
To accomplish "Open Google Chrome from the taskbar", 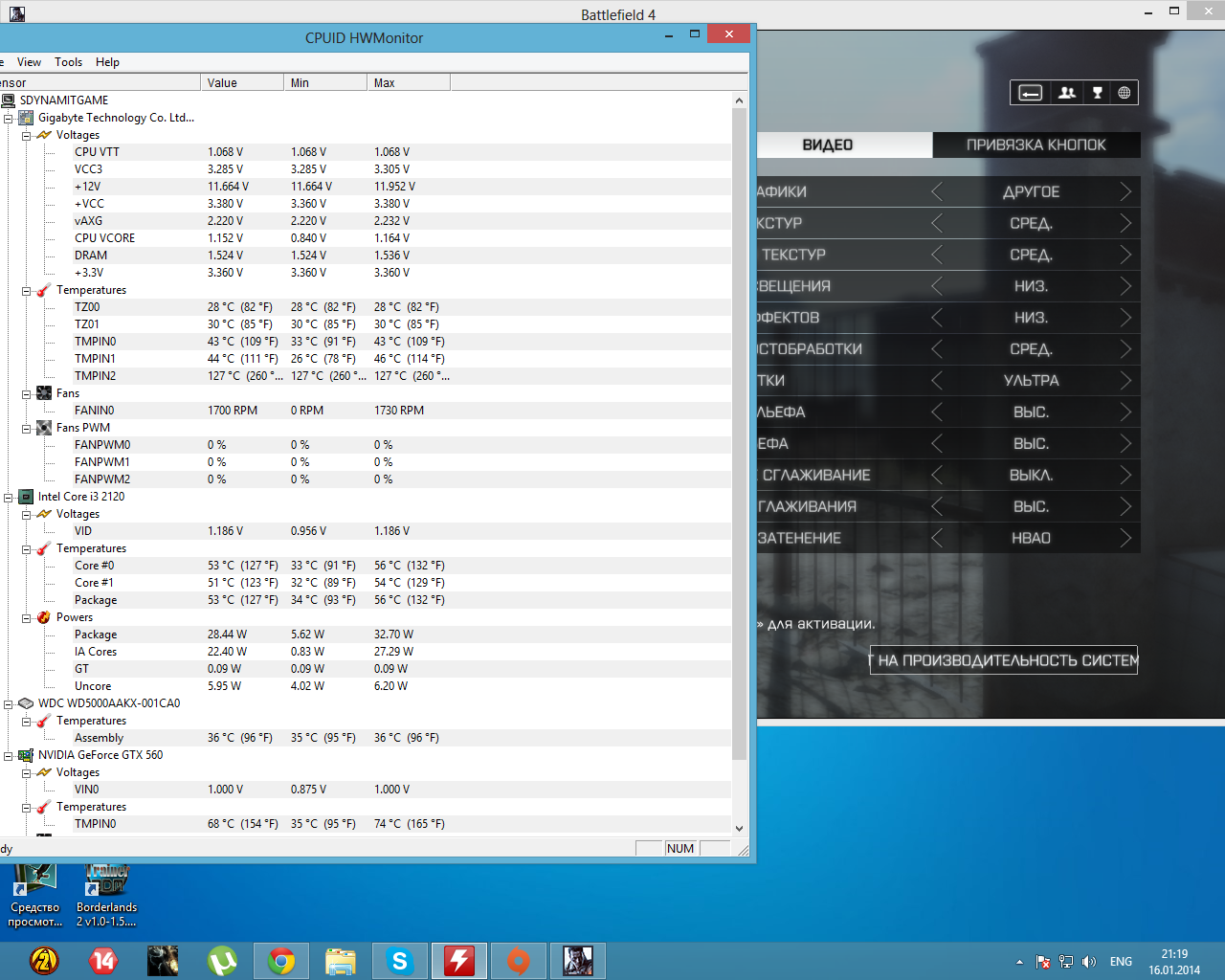I will 281,960.
